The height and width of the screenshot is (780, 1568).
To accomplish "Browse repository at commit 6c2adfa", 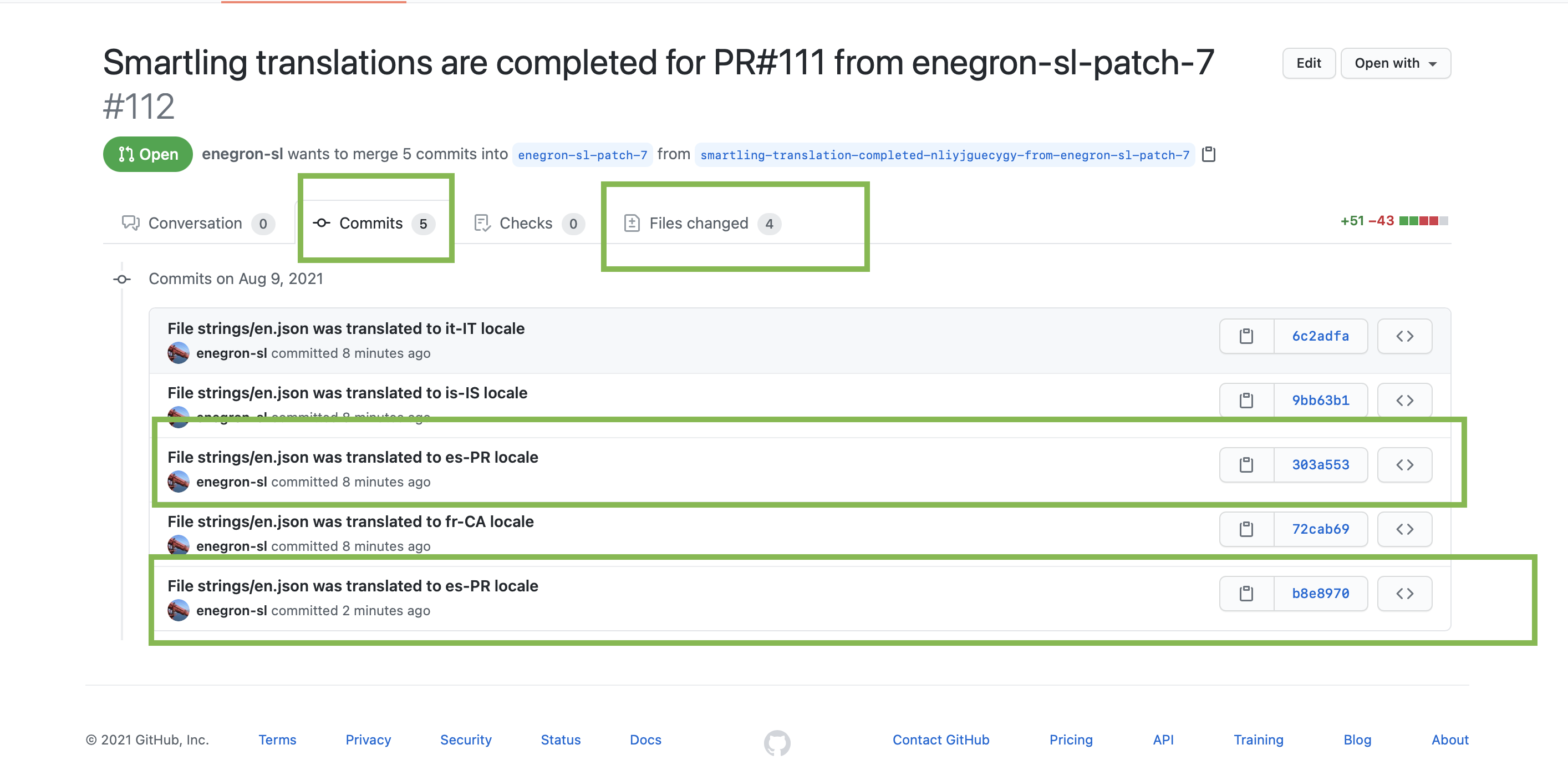I will tap(1404, 336).
